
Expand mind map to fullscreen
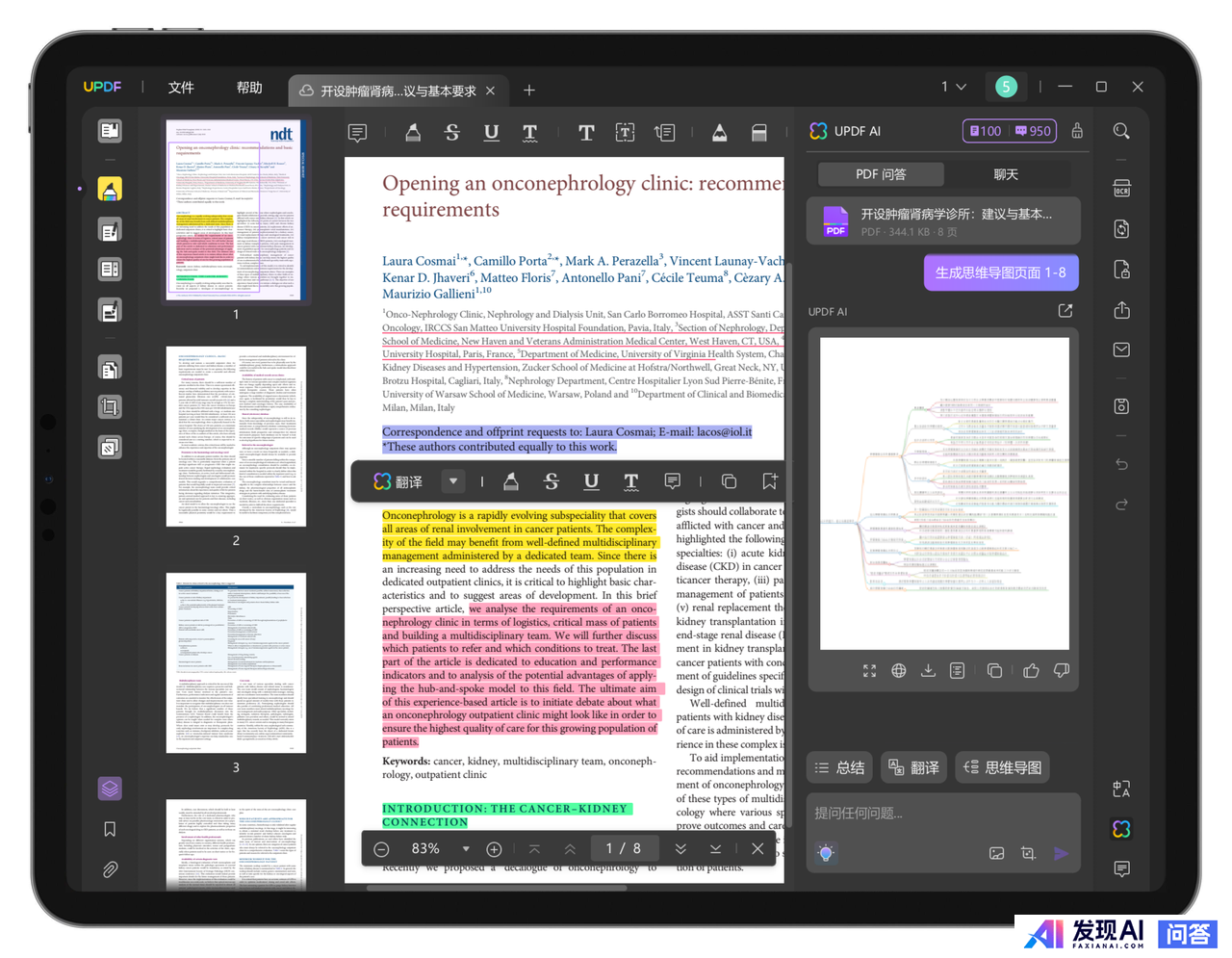(x=869, y=671)
